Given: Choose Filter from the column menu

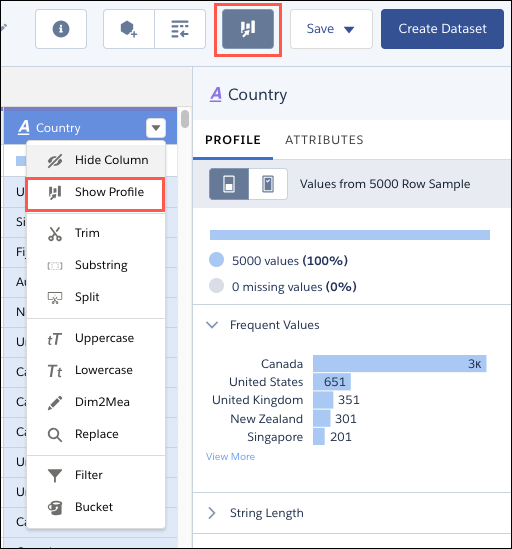Looking at the screenshot, I should tap(96, 475).
